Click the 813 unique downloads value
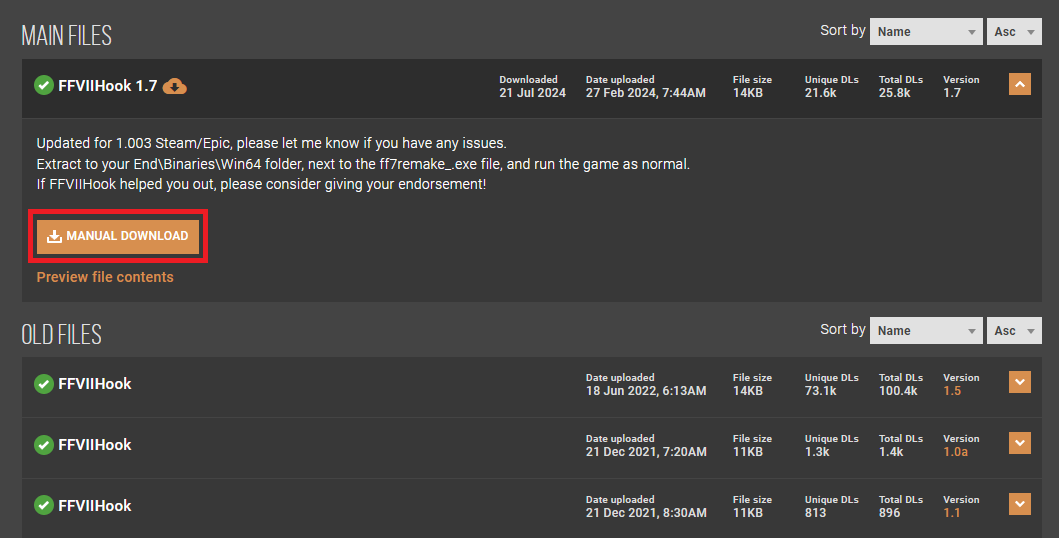The width and height of the screenshot is (1059, 538). (x=815, y=513)
